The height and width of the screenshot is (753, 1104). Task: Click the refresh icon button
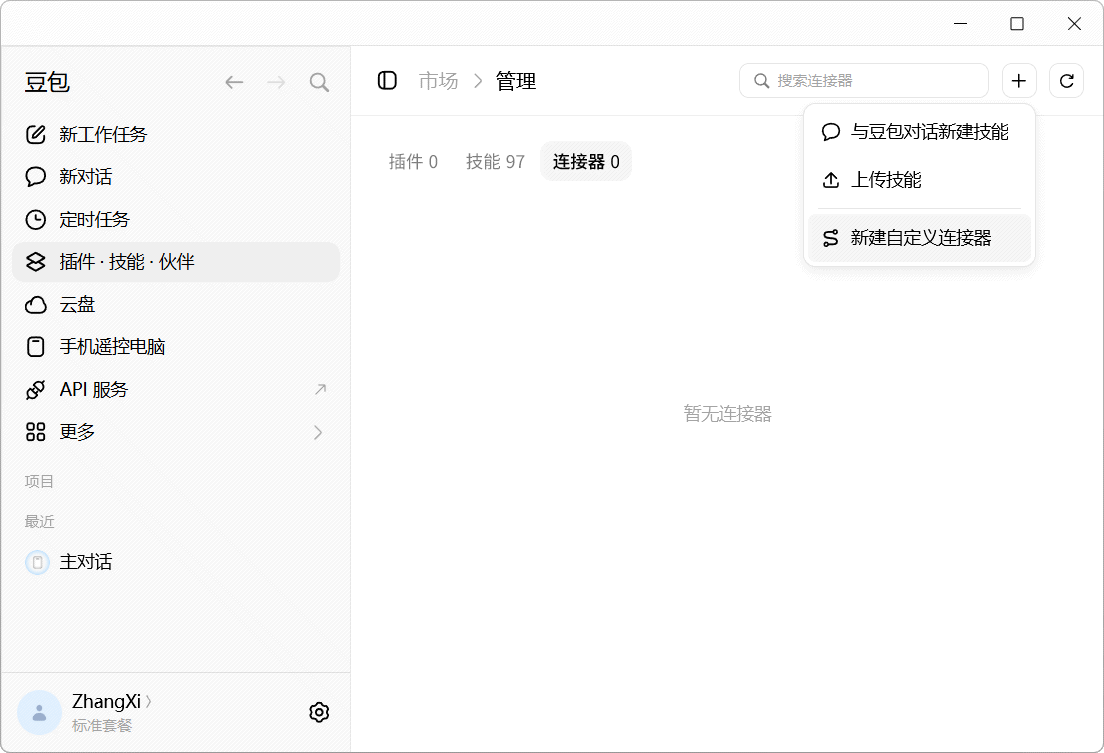1067,81
